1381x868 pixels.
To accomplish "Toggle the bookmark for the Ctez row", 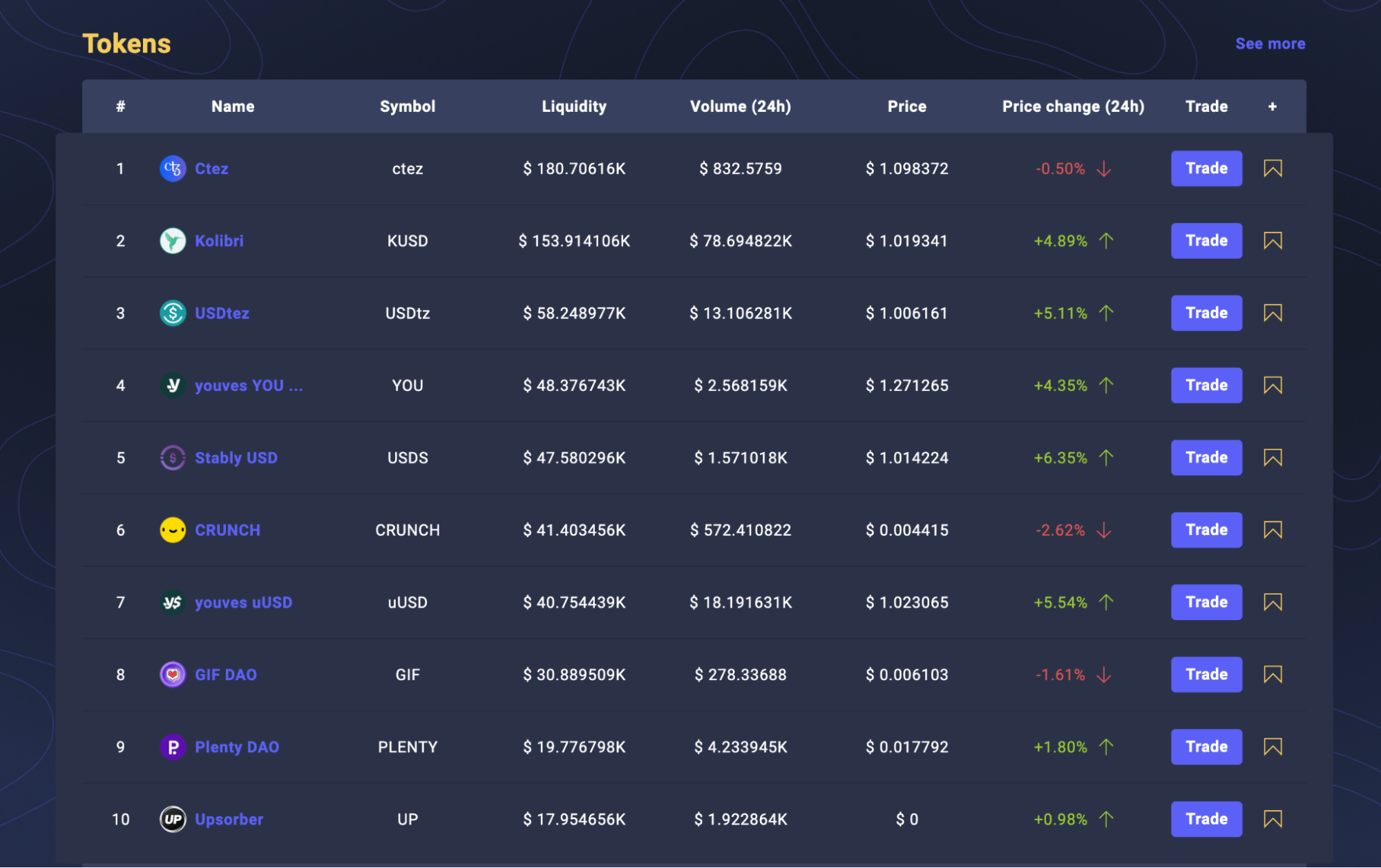I will pos(1273,168).
